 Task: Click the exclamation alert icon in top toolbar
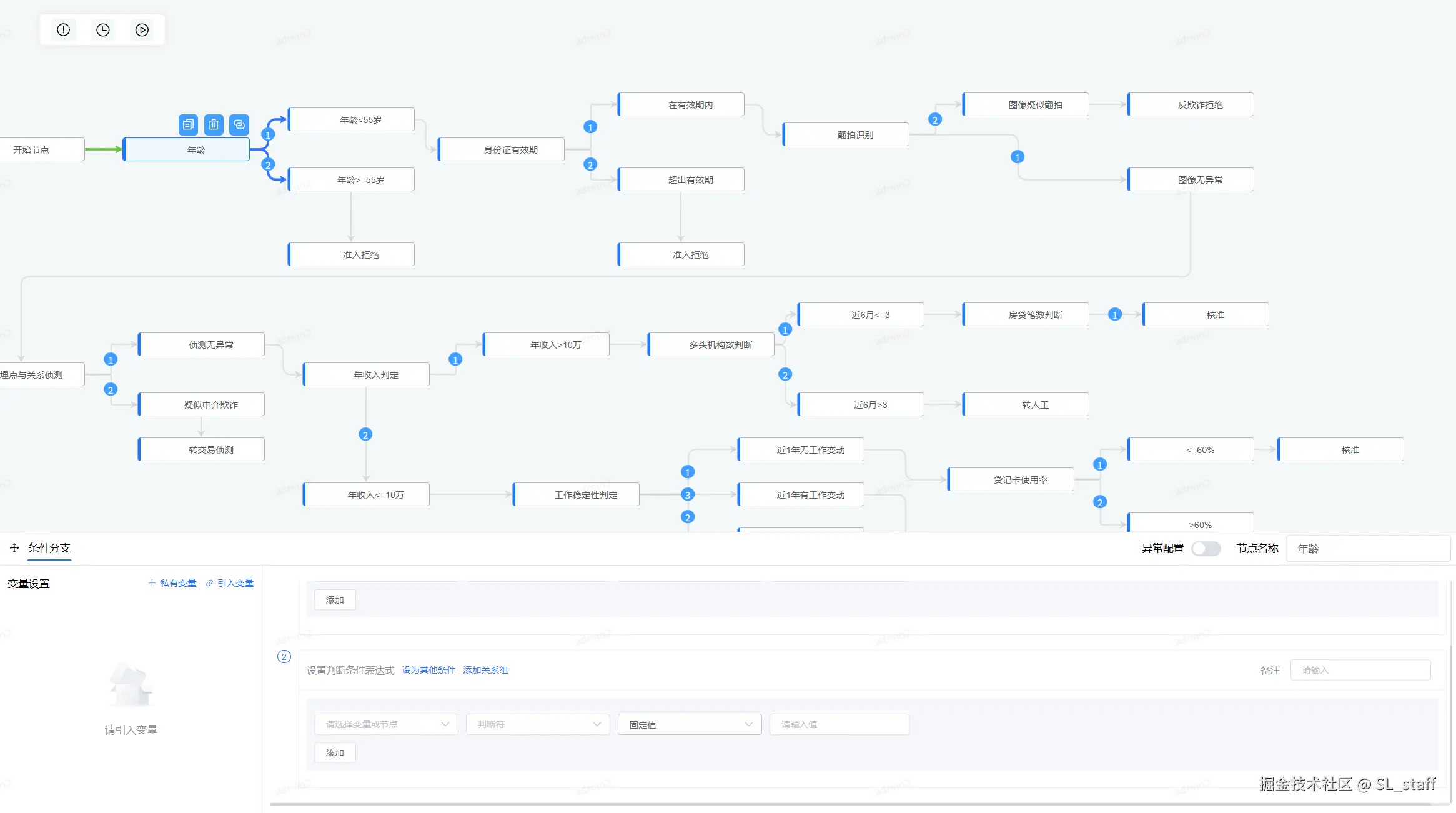point(64,30)
